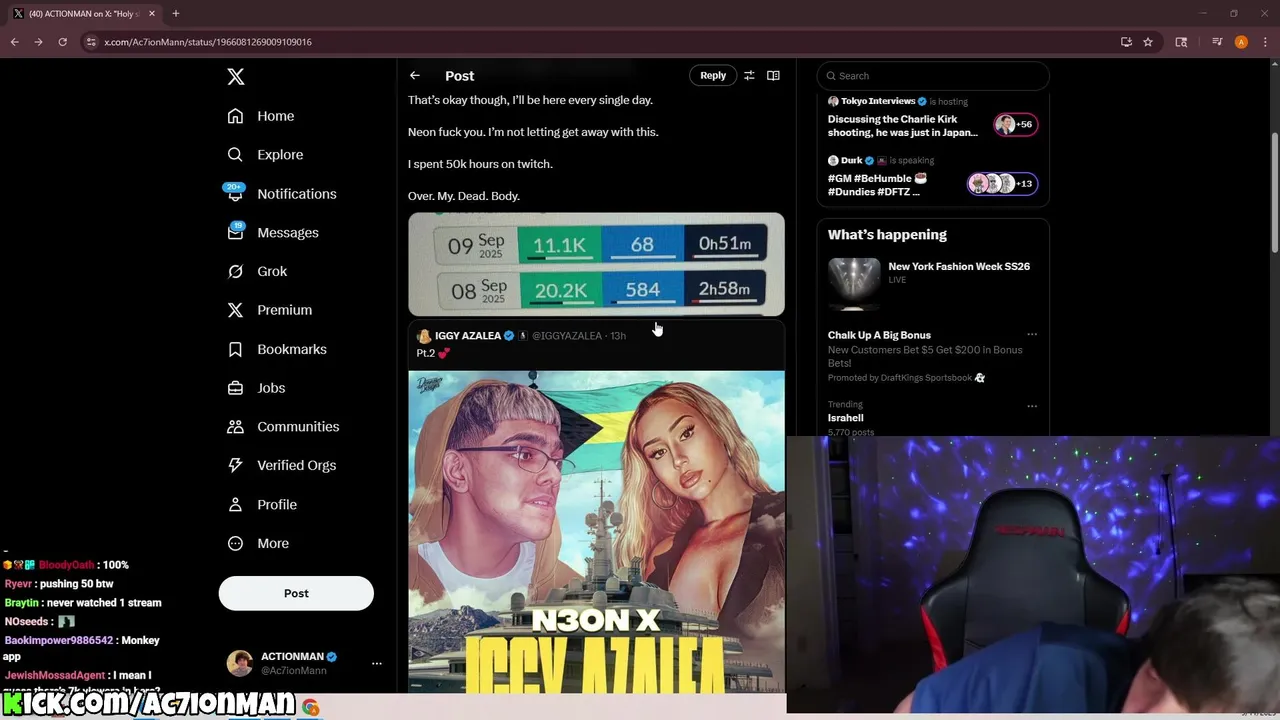Click the Fashion Week thumbnail
Viewport: 1280px width, 720px height.
(x=854, y=284)
